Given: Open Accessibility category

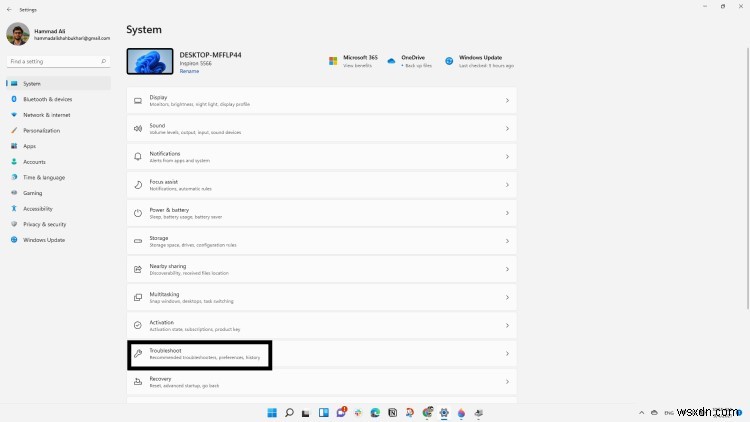Looking at the screenshot, I should [58, 209].
